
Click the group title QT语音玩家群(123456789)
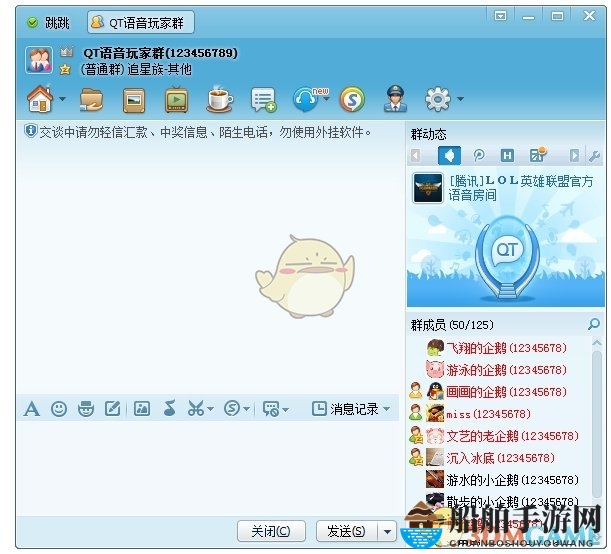(160, 53)
